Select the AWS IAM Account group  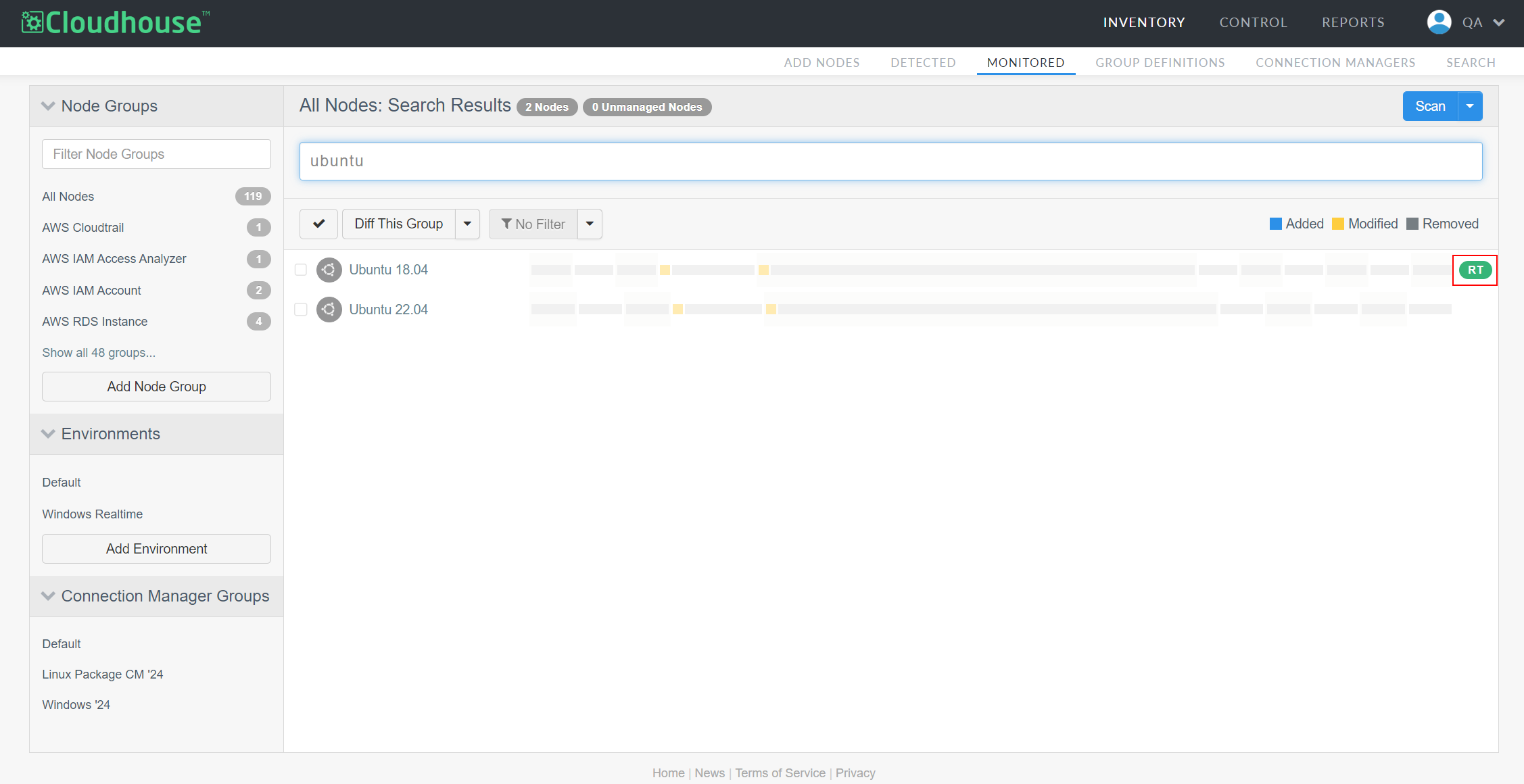point(91,291)
